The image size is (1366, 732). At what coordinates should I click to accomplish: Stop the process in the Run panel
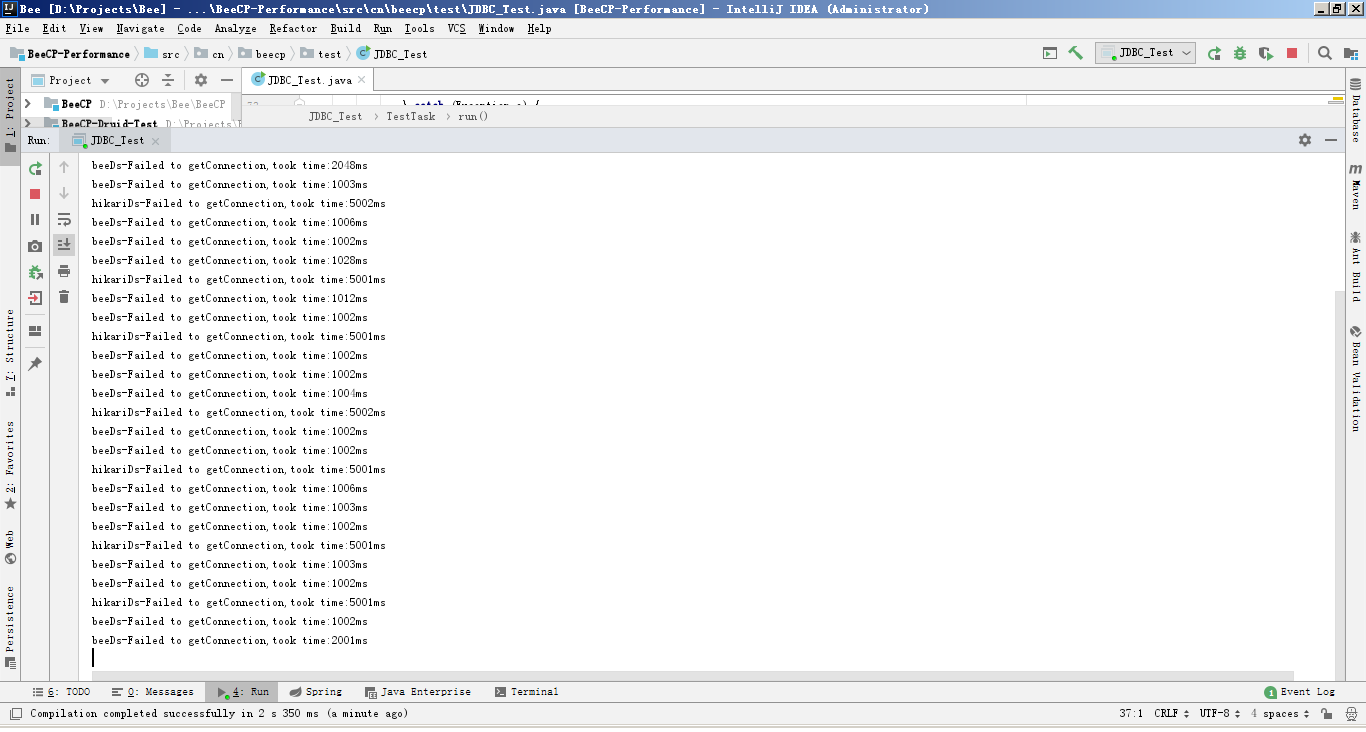coord(35,194)
